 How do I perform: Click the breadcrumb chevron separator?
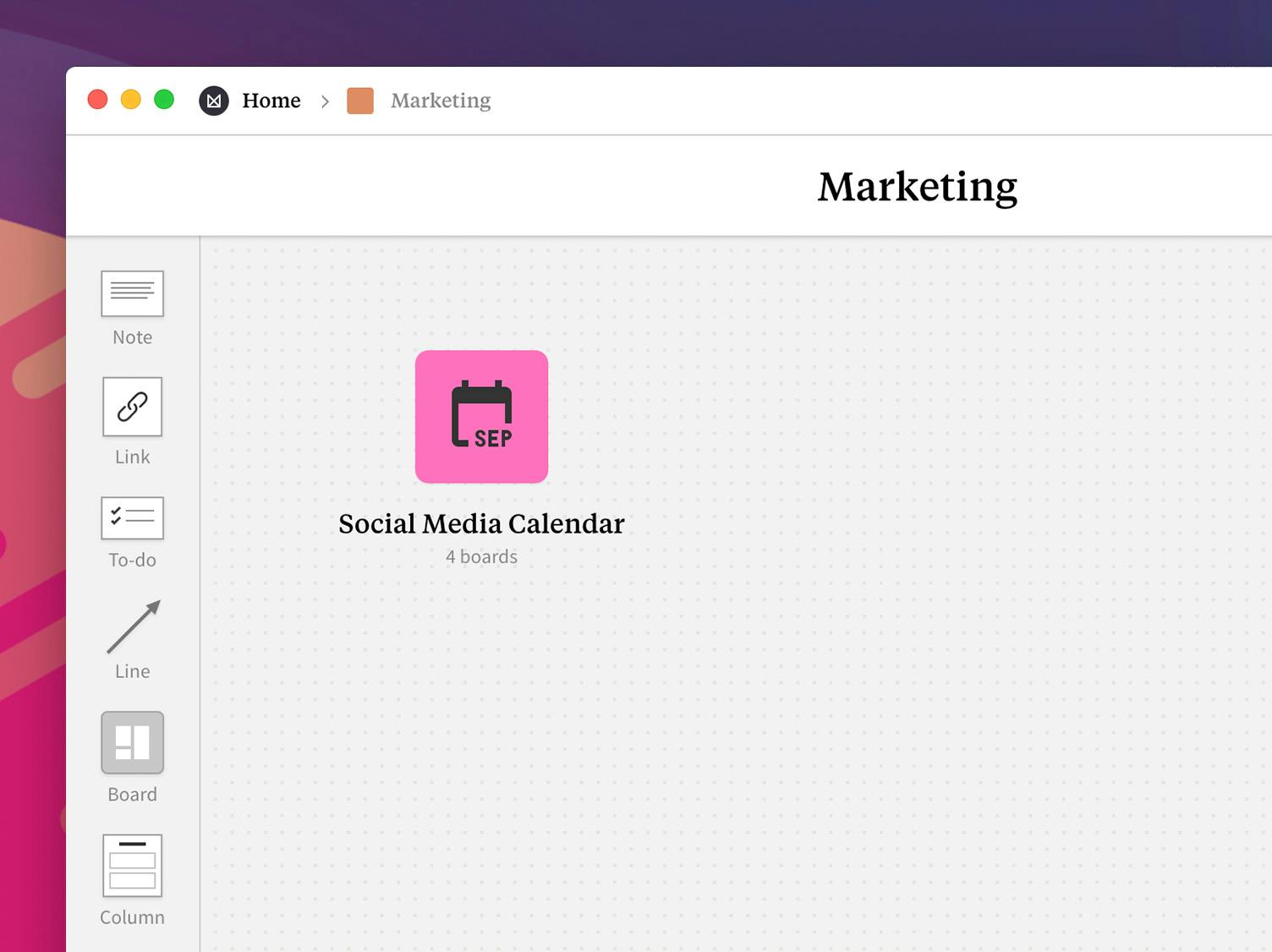click(325, 101)
